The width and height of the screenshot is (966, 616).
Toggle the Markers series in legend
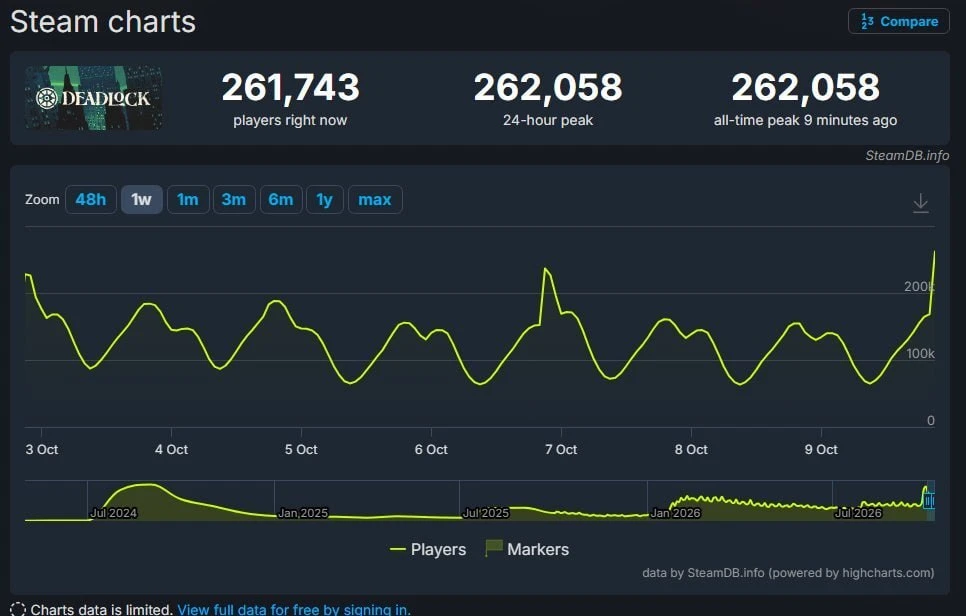[x=527, y=549]
